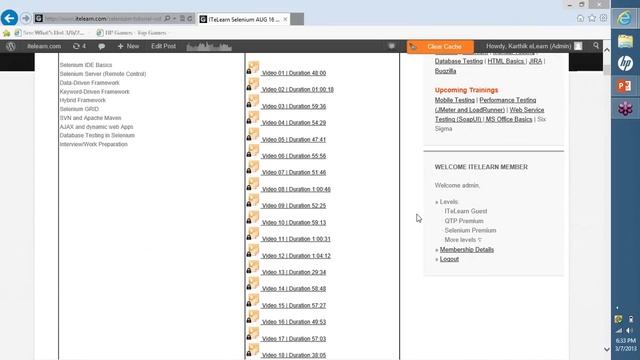Click the browser Back arrow button

(9, 18)
